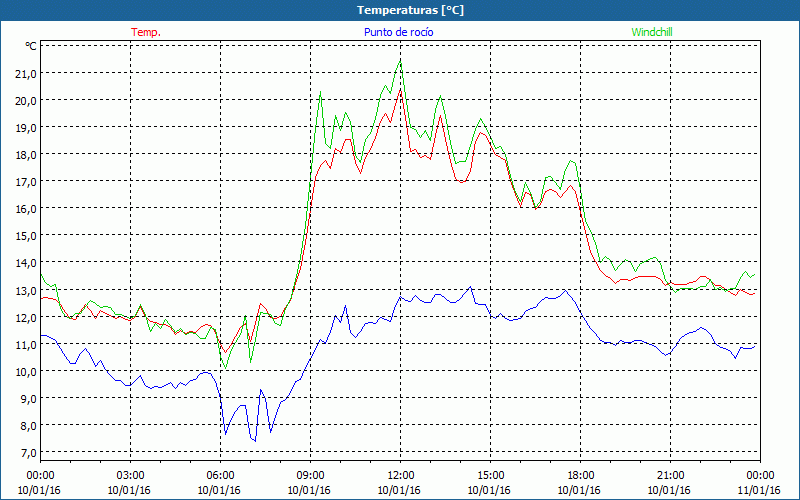Click the 09:00 time axis label
Viewport: 800px width, 500px height.
(x=310, y=476)
